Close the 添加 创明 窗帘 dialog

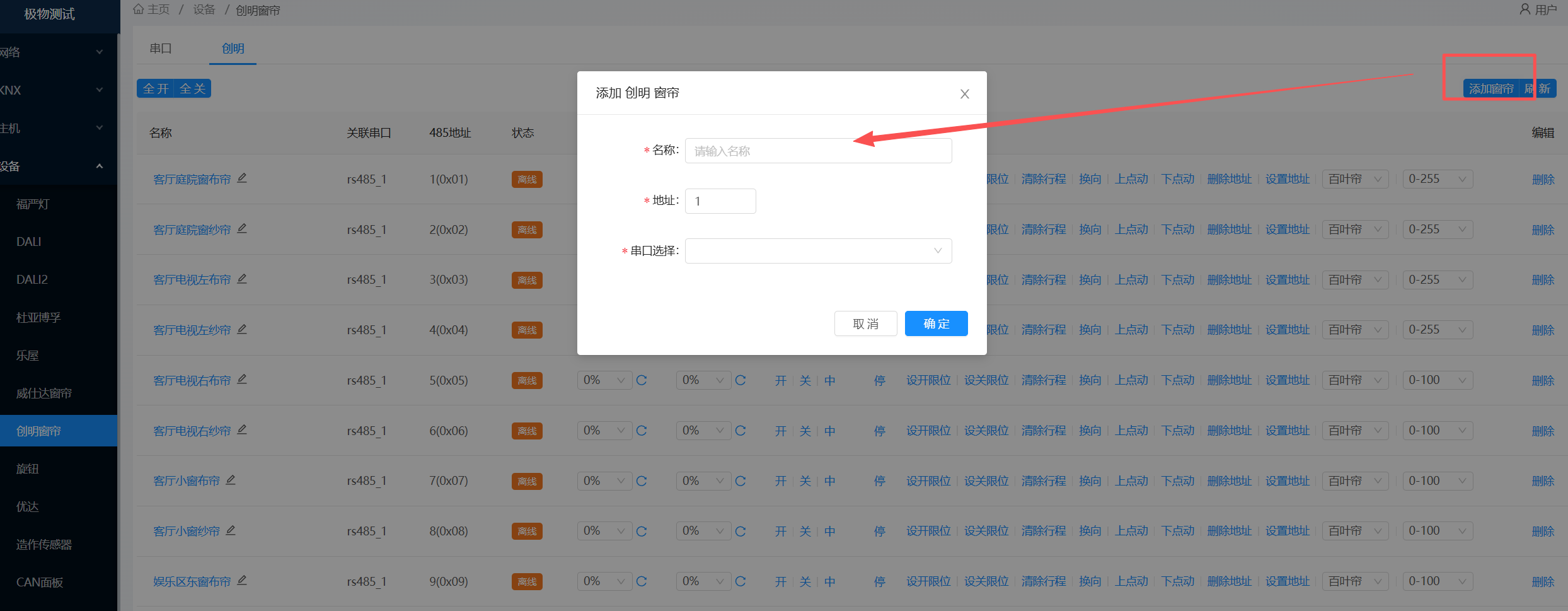pos(964,94)
